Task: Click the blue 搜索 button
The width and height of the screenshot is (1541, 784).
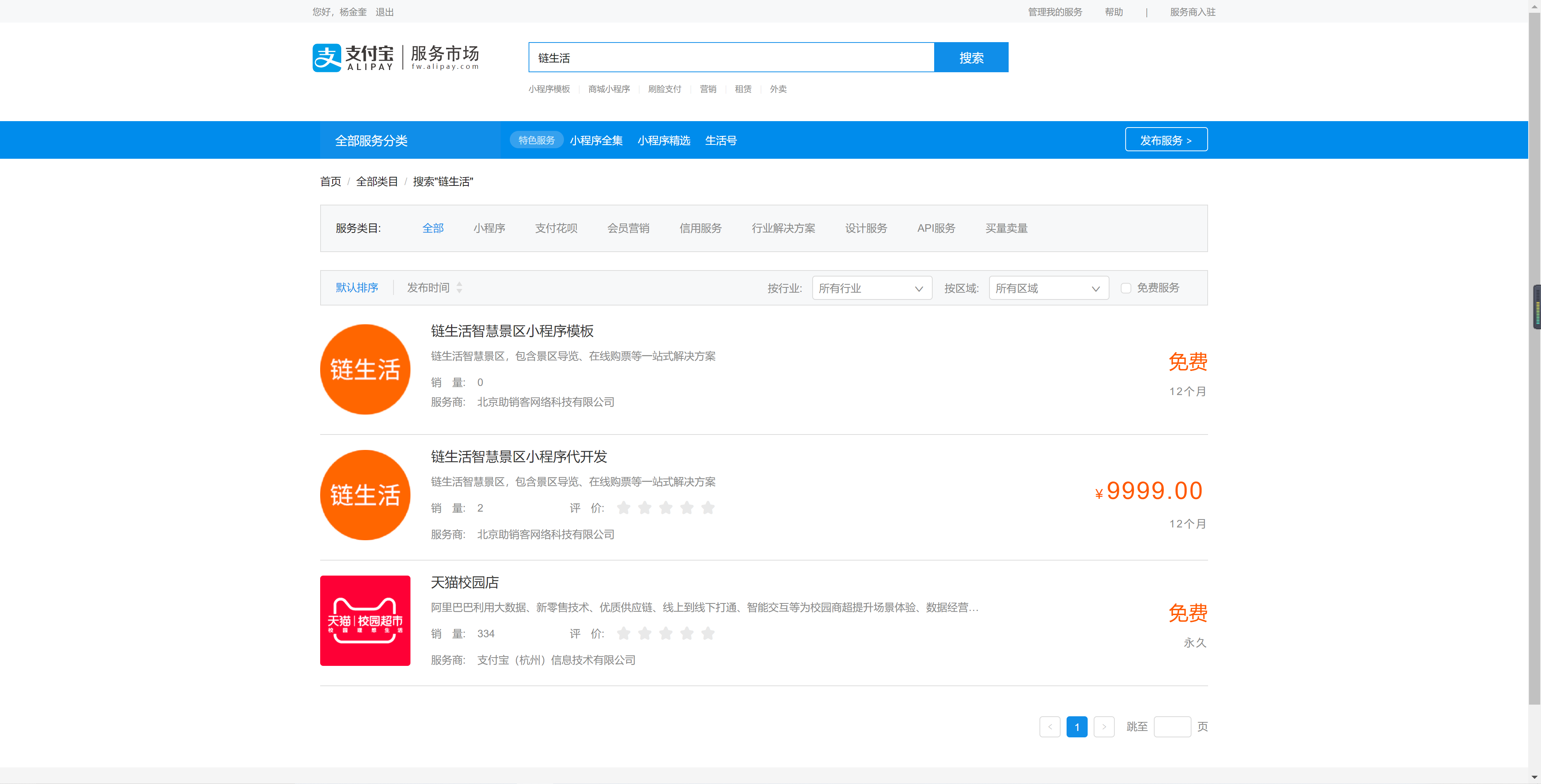Action: tap(971, 58)
